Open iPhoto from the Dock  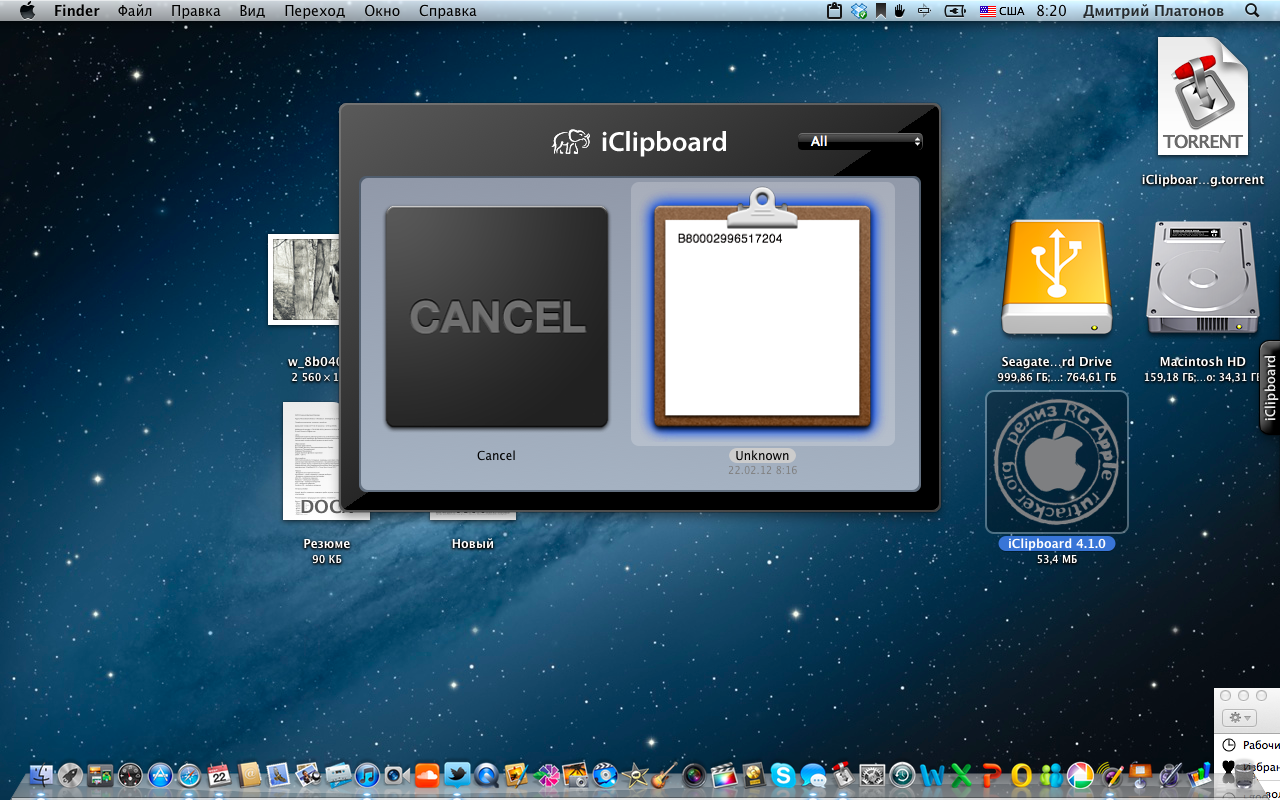point(575,775)
